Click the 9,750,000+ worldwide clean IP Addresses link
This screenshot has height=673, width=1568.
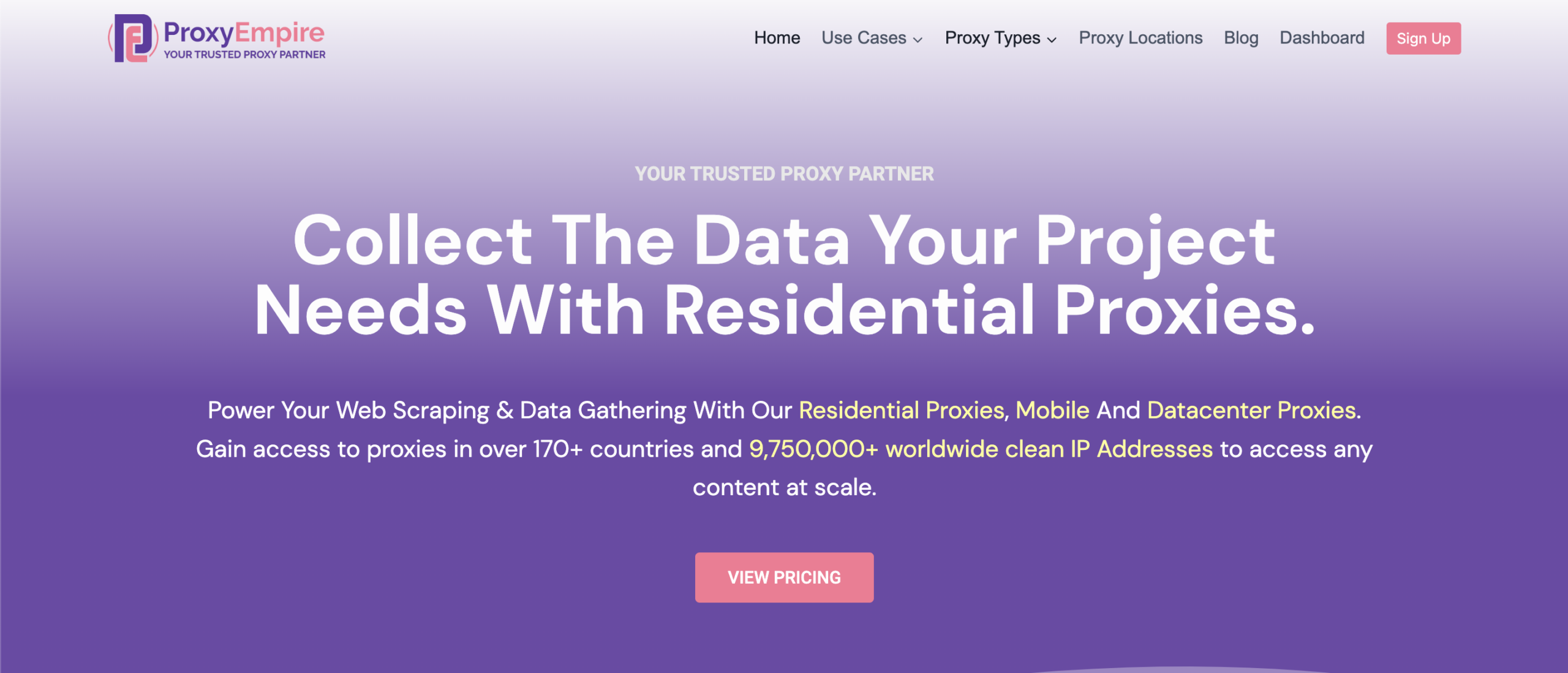click(x=981, y=449)
